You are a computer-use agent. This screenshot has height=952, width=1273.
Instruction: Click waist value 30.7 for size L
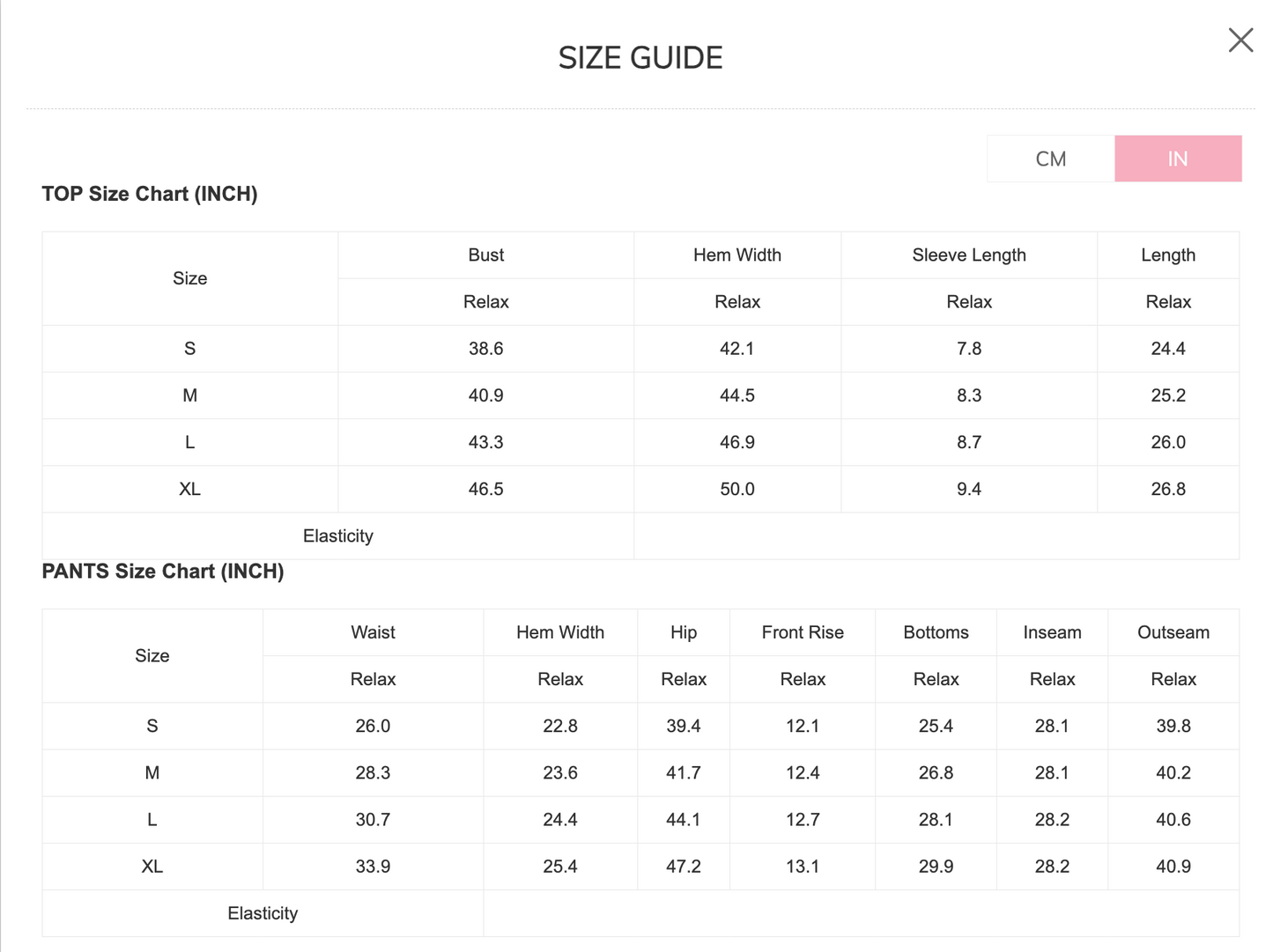click(373, 820)
